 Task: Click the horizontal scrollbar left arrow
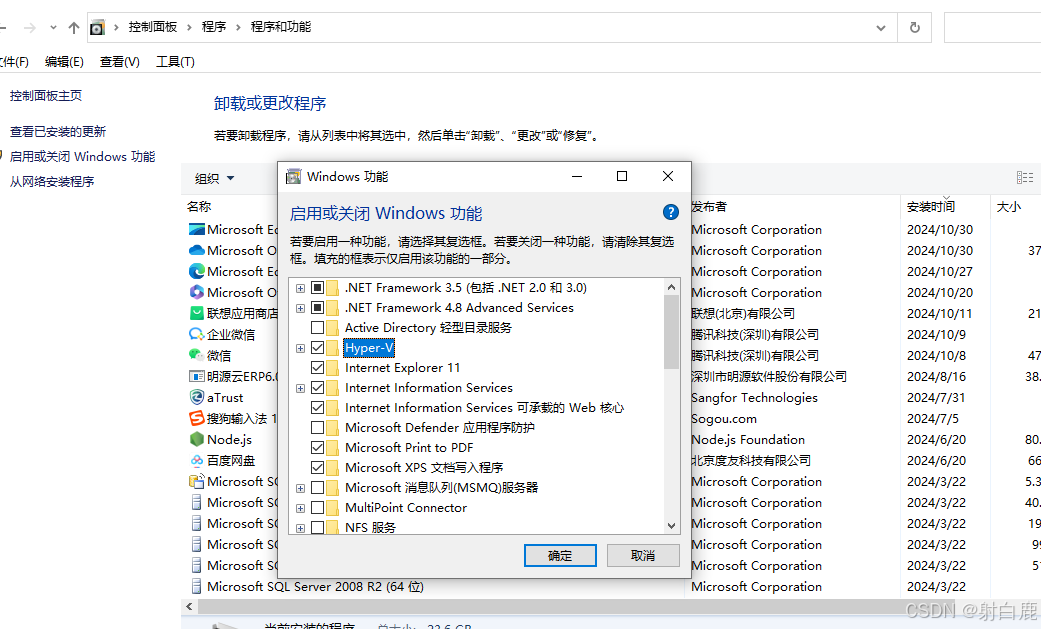point(189,606)
